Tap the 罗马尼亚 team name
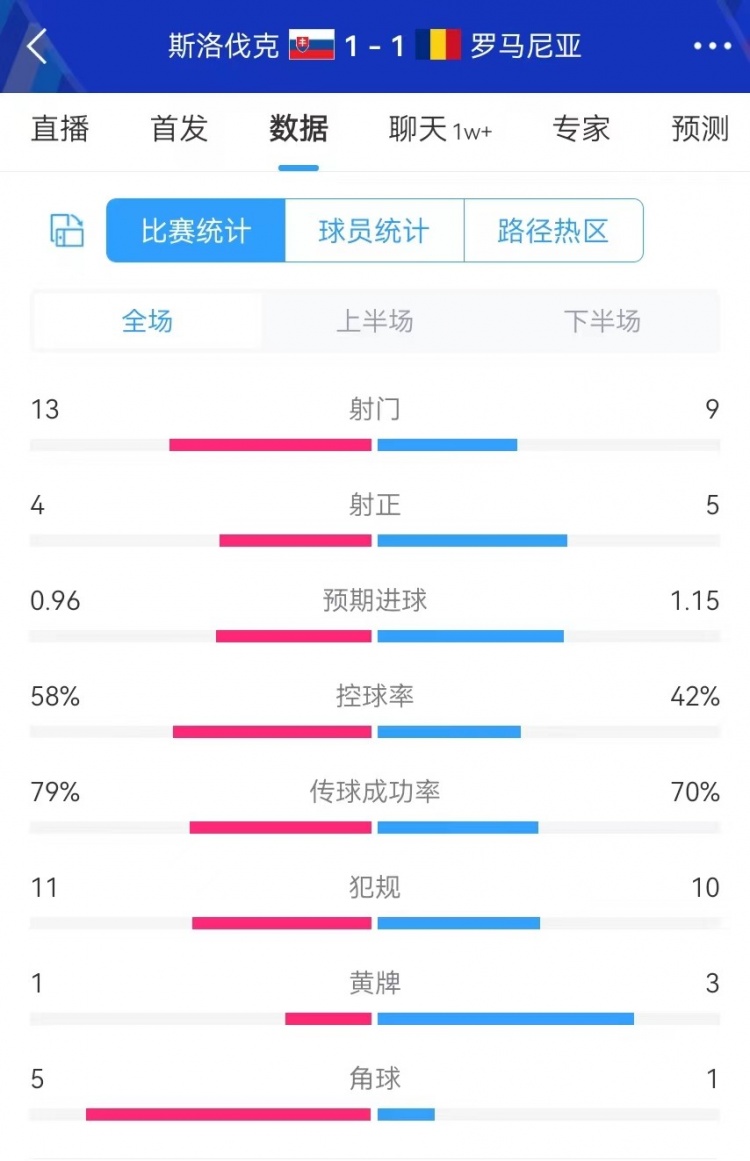The image size is (750, 1161). [x=526, y=46]
